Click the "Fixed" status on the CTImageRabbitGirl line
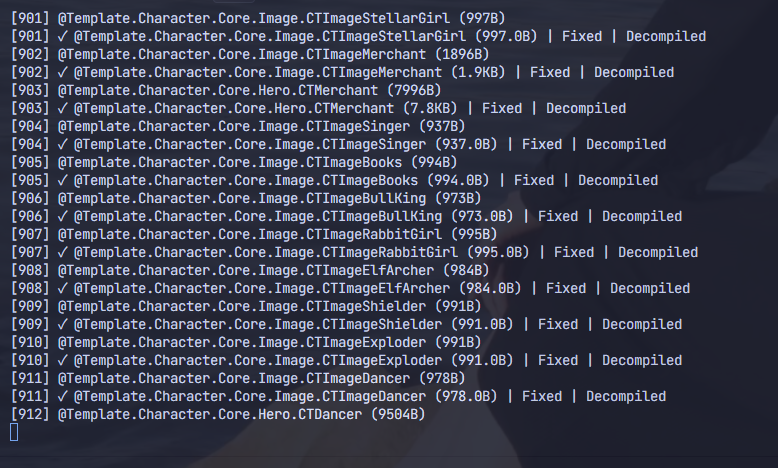 (x=574, y=252)
